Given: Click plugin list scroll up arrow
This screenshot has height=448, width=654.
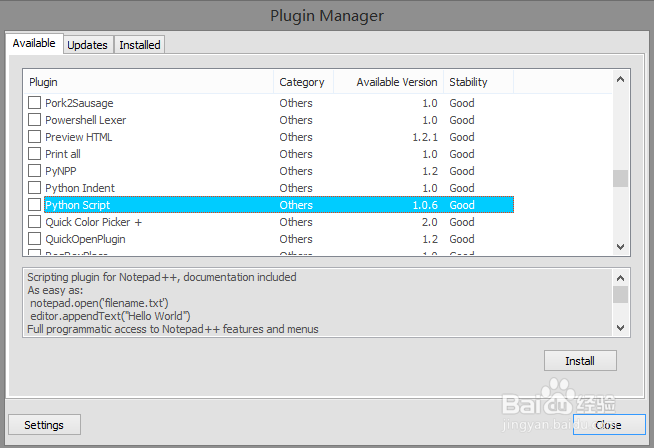Looking at the screenshot, I should pyautogui.click(x=621, y=79).
